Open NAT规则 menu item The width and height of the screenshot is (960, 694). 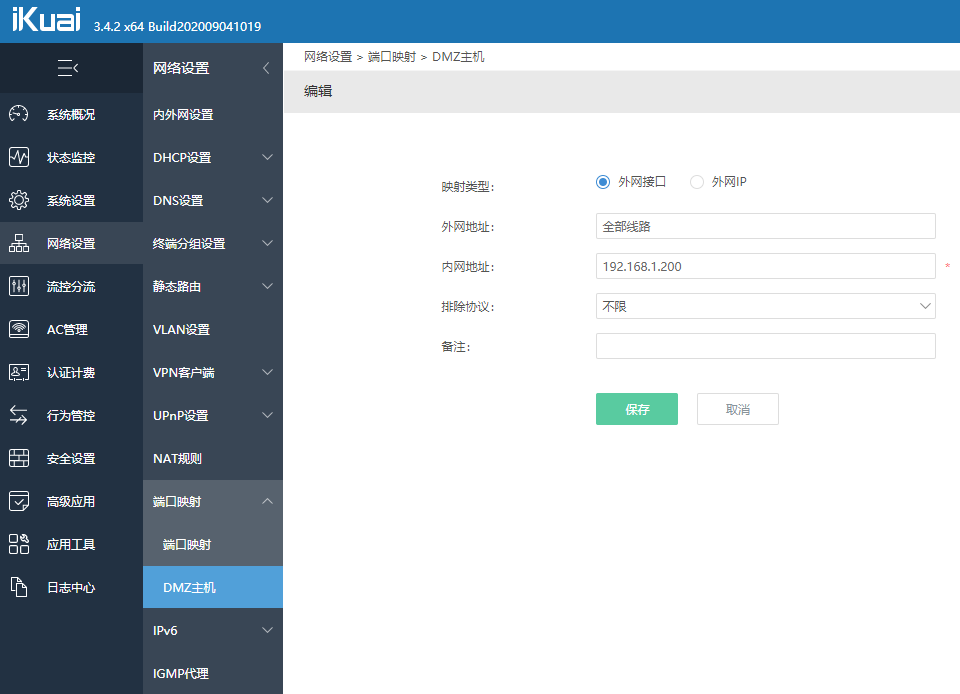pos(212,458)
